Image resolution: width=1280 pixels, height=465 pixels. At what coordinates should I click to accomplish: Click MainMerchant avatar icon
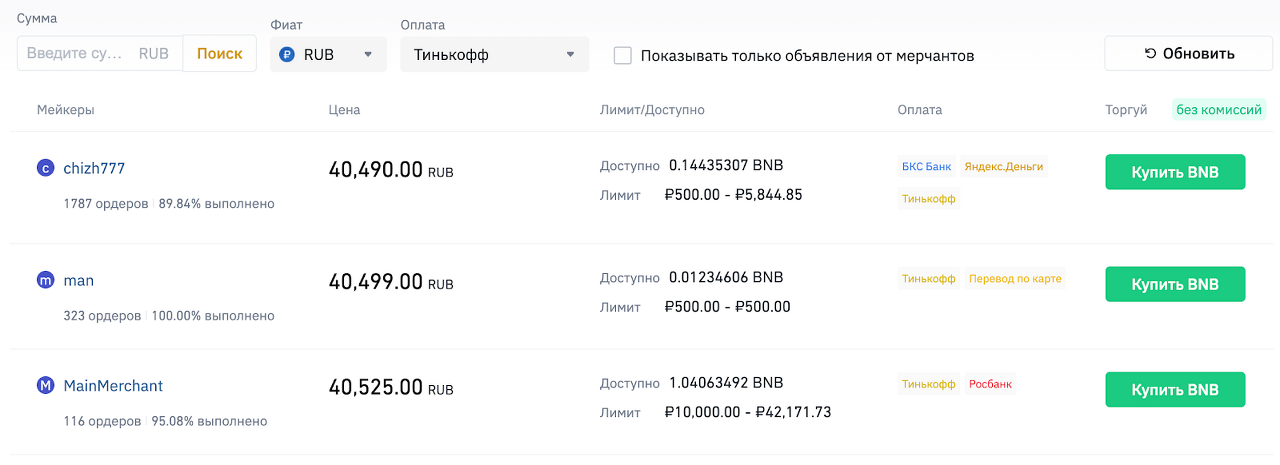tap(45, 386)
